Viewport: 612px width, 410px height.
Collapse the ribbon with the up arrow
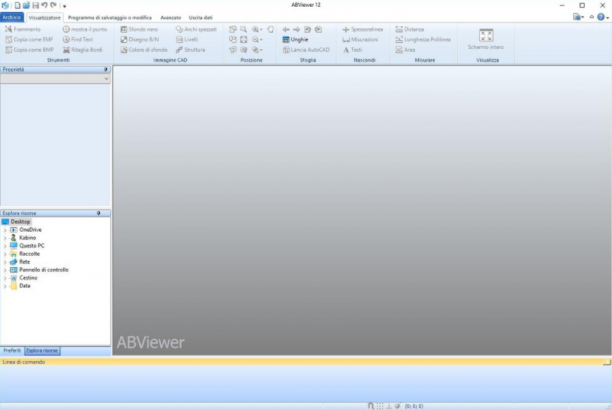592,17
